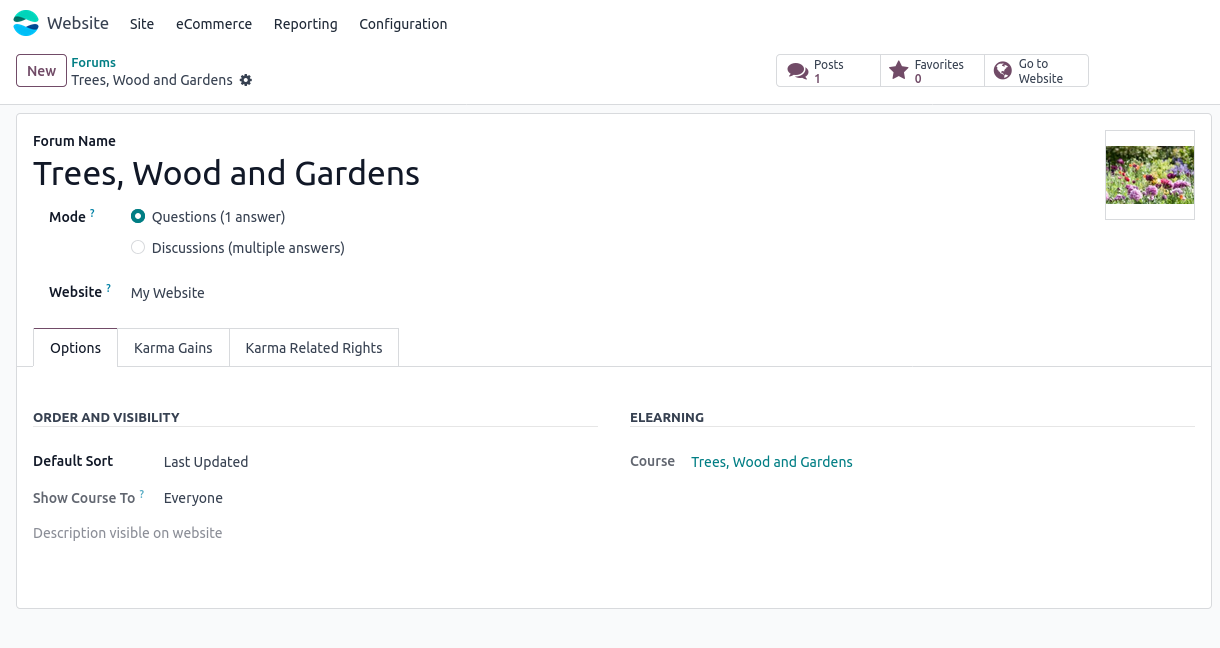Click the forum flower image thumbnail
Viewport: 1220px width, 648px height.
coord(1149,175)
